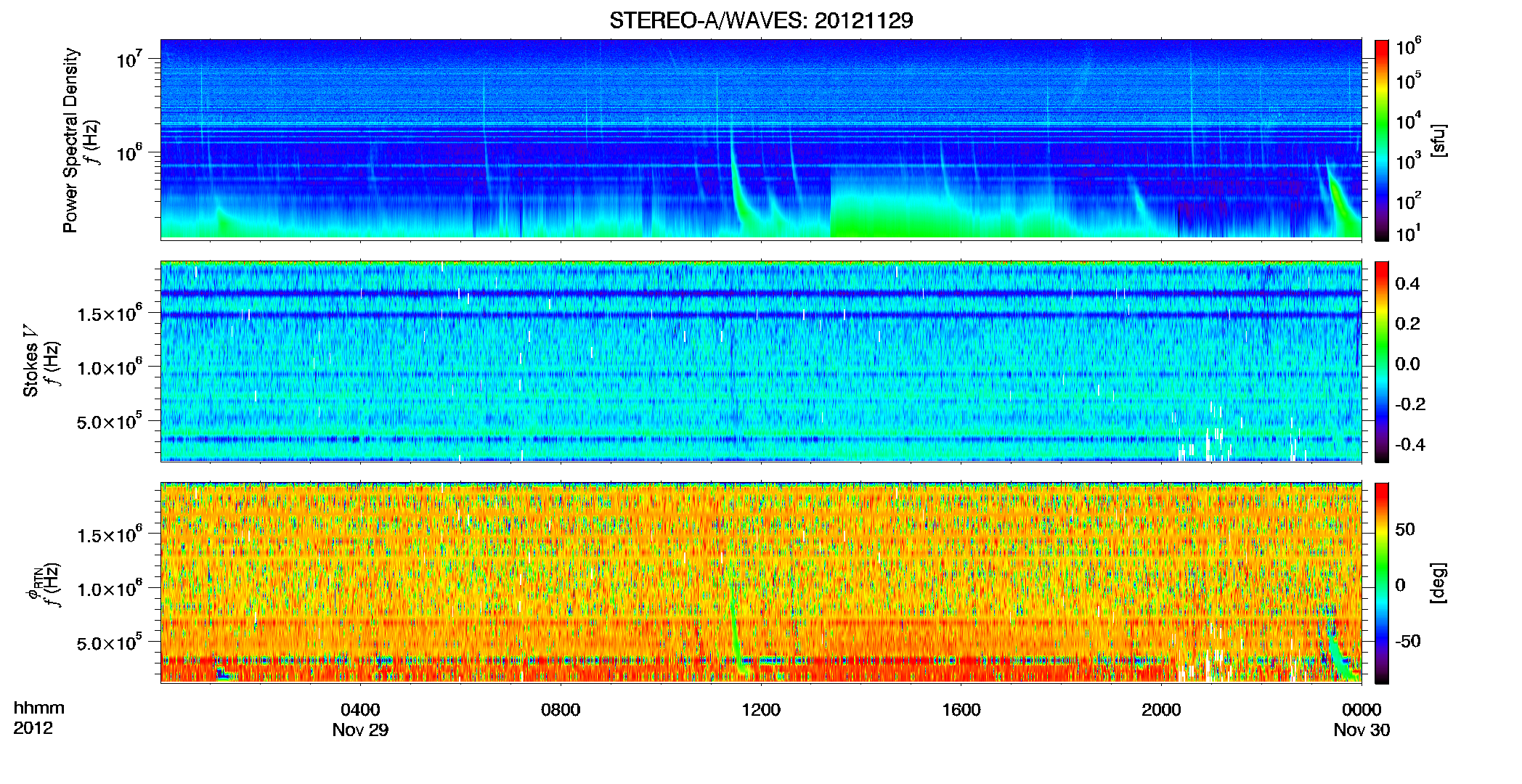Image resolution: width=1522 pixels, height=784 pixels.
Task: Click the 2000 time tick label
Action: click(1161, 710)
